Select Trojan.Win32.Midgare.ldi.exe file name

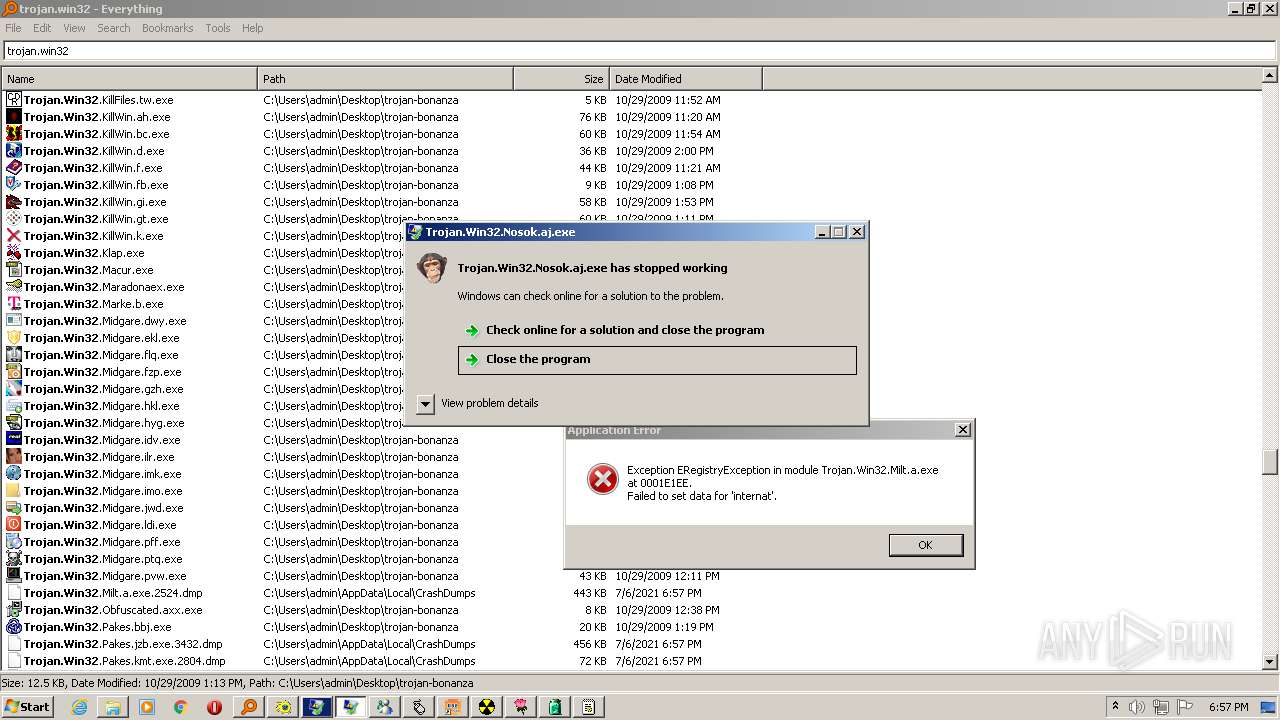coord(100,525)
